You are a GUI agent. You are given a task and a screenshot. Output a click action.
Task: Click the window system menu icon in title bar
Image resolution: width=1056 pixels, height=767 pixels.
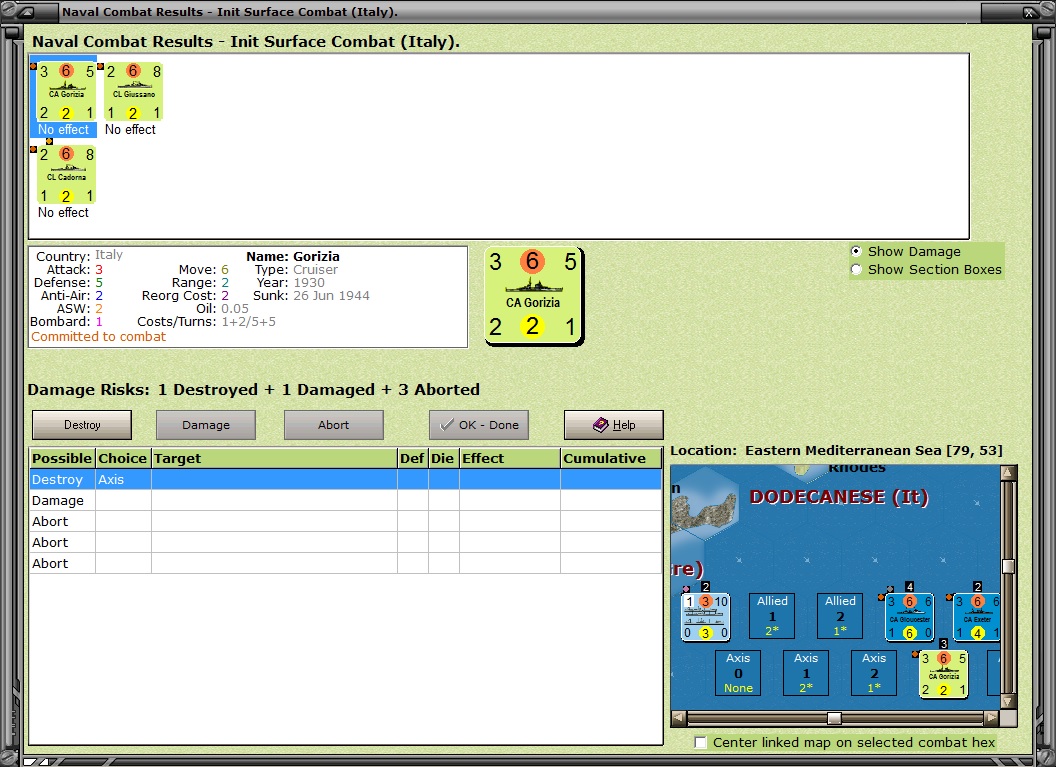coord(24,11)
